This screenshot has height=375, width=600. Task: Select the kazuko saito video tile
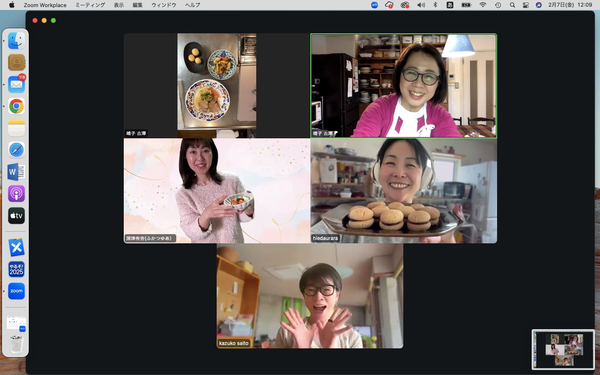(x=310, y=296)
